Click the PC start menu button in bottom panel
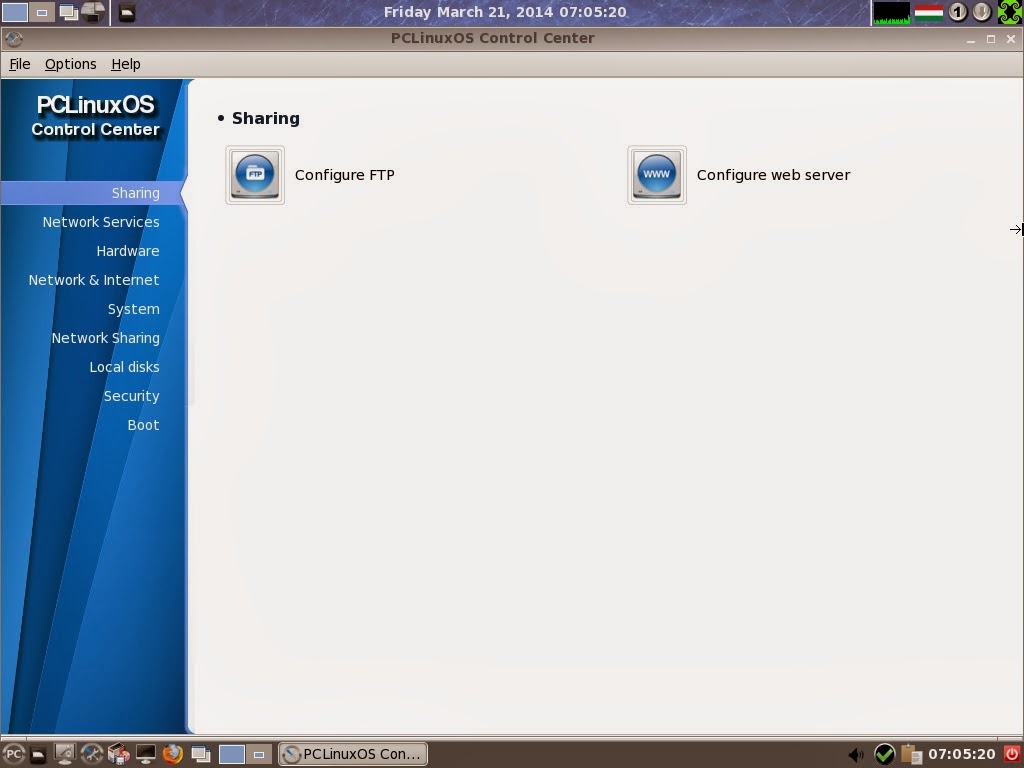 [x=13, y=754]
